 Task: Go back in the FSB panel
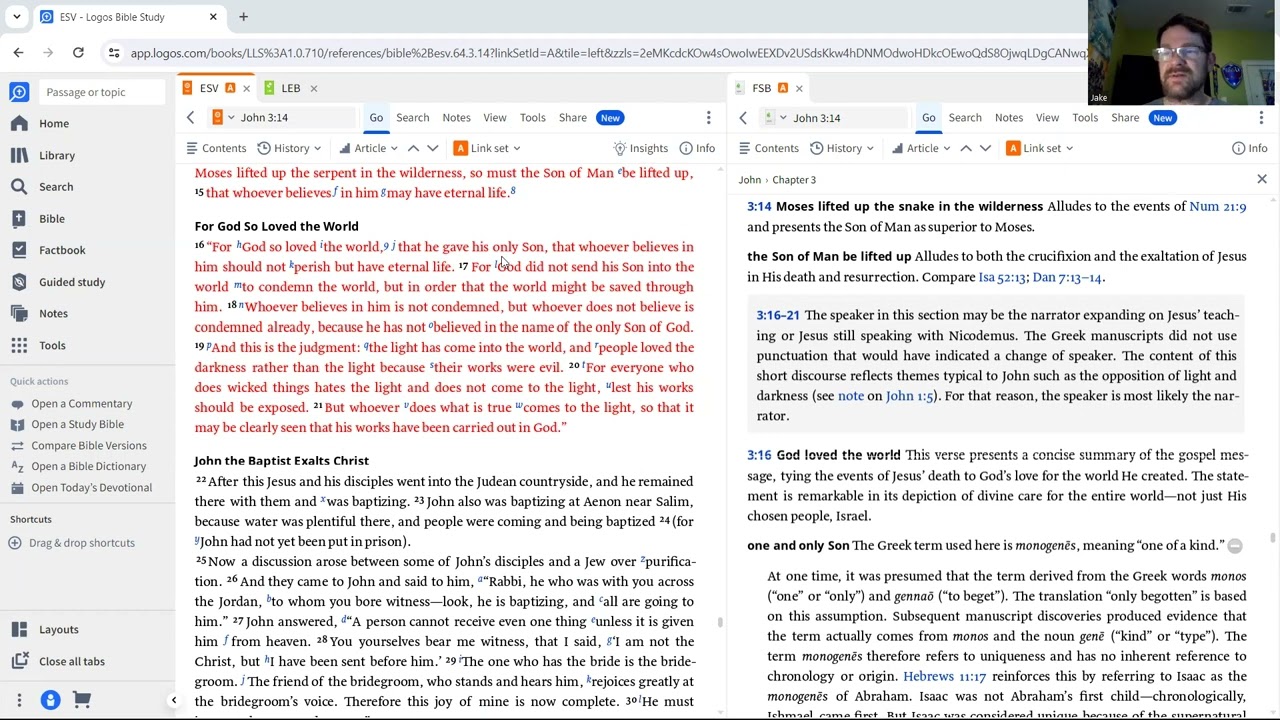tap(742, 118)
